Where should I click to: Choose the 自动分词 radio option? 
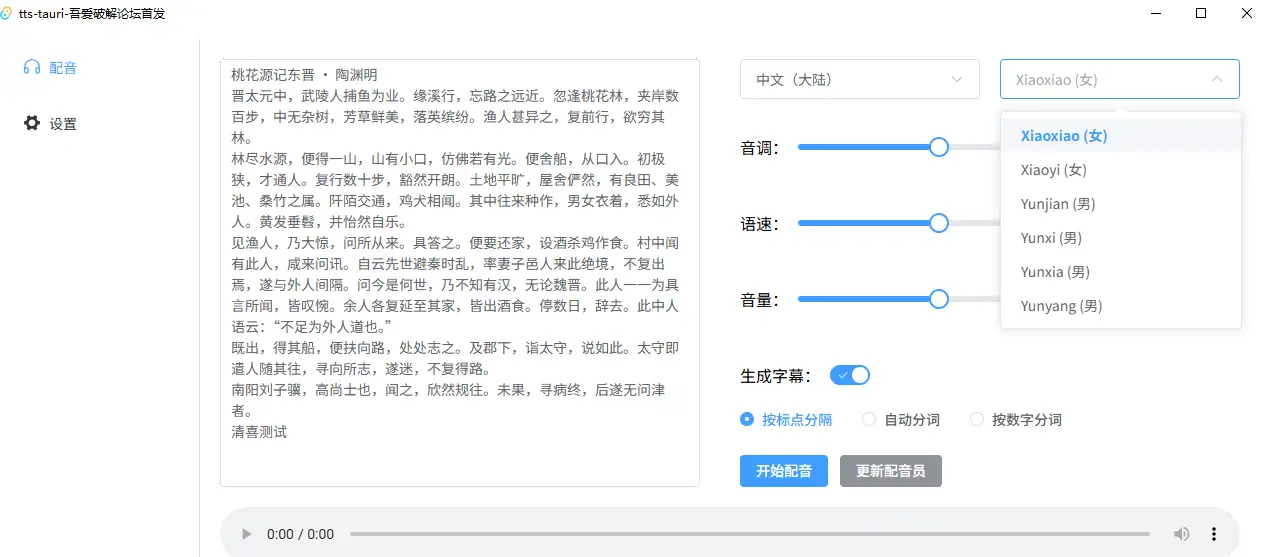tap(869, 420)
